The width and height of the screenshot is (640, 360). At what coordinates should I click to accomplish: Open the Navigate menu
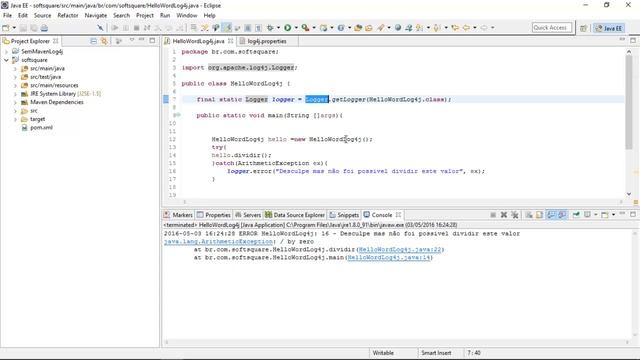point(96,16)
